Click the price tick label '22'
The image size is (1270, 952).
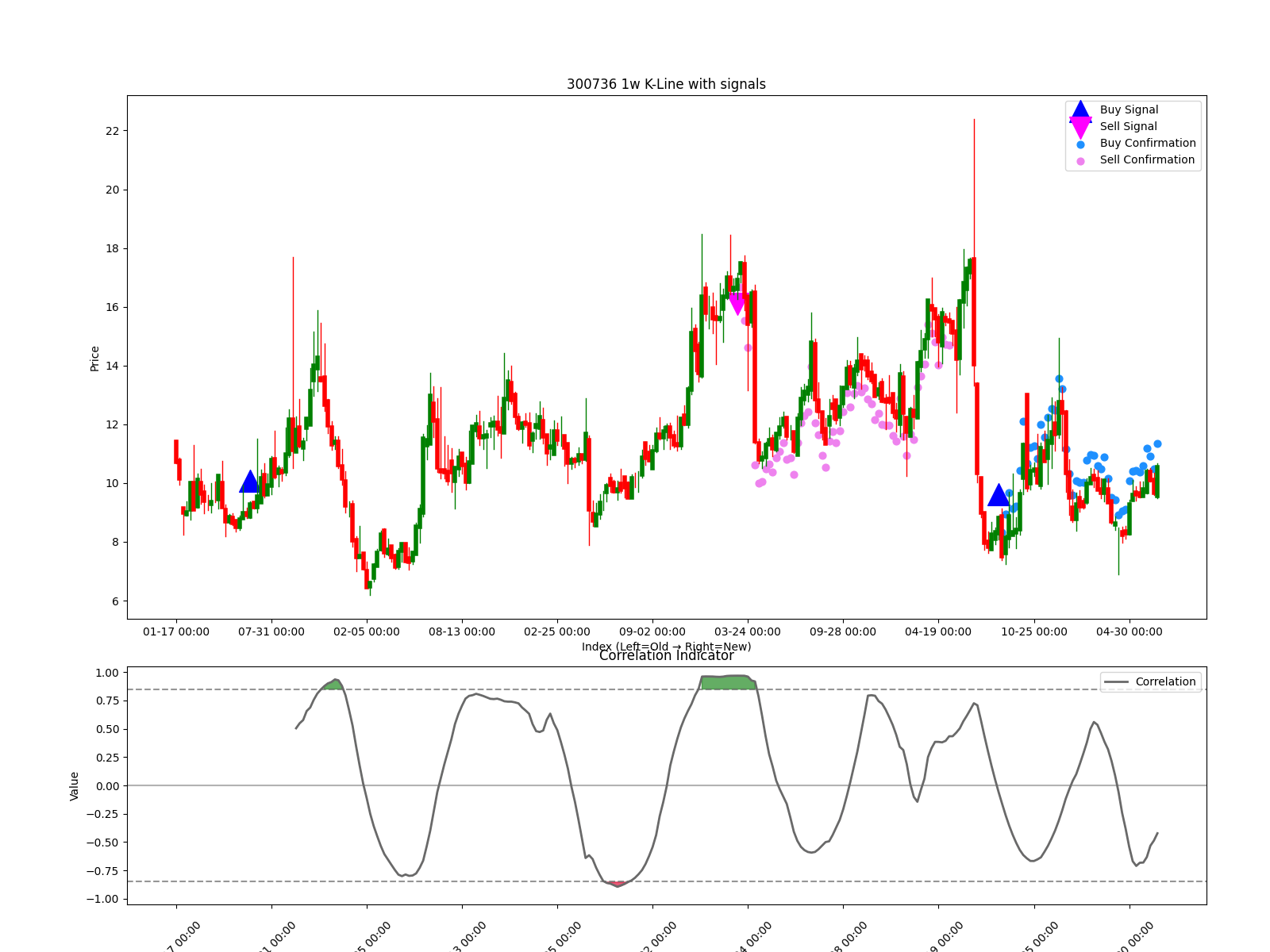[x=112, y=131]
